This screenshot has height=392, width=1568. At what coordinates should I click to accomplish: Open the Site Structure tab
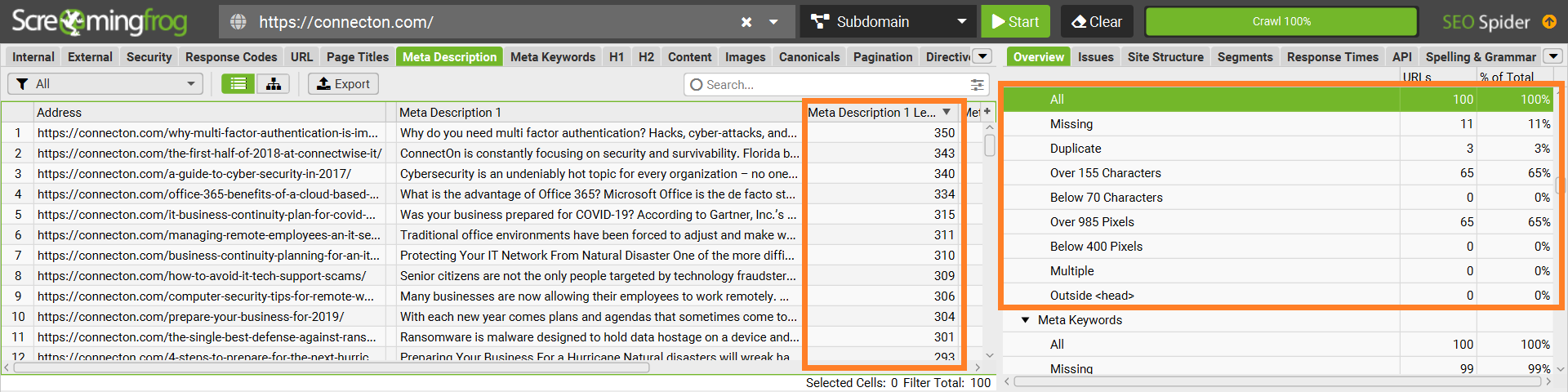[1165, 56]
